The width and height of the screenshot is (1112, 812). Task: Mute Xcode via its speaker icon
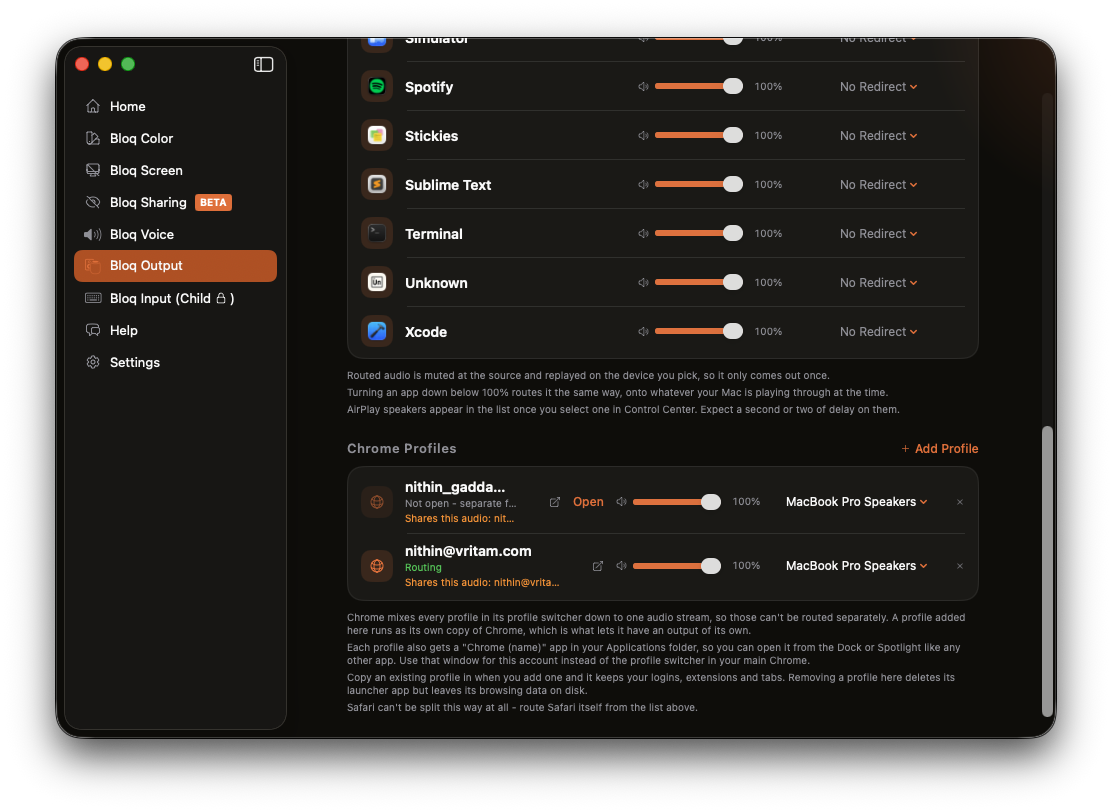(643, 331)
